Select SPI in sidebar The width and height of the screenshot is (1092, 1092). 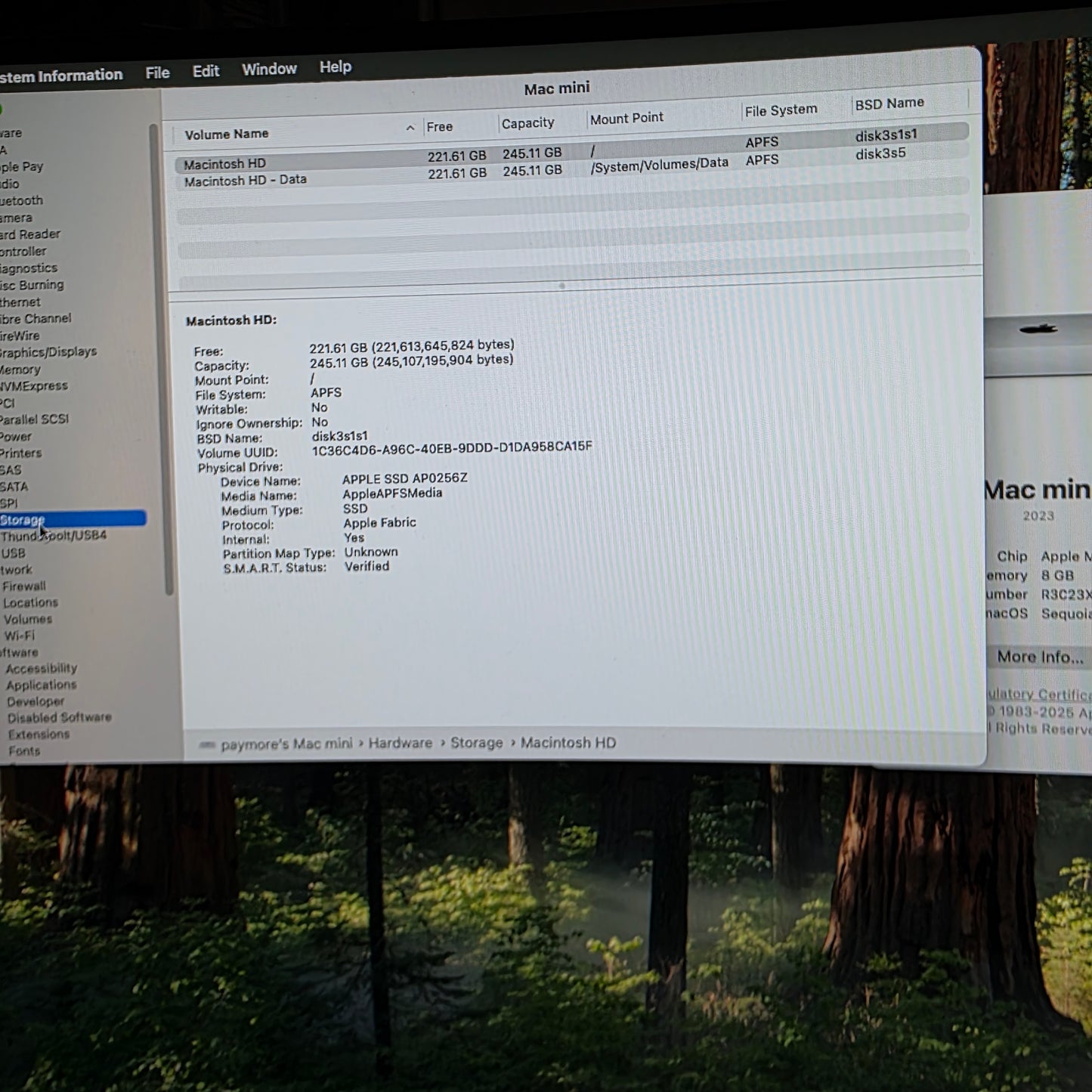pyautogui.click(x=9, y=503)
